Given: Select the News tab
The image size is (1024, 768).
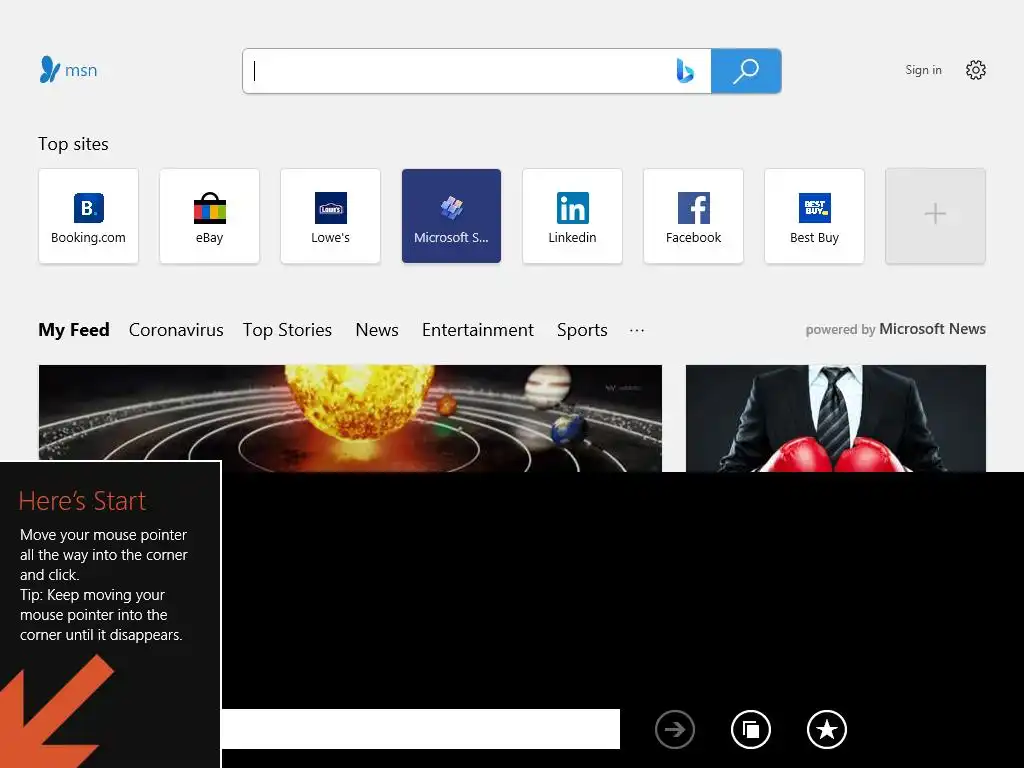Looking at the screenshot, I should [x=377, y=330].
